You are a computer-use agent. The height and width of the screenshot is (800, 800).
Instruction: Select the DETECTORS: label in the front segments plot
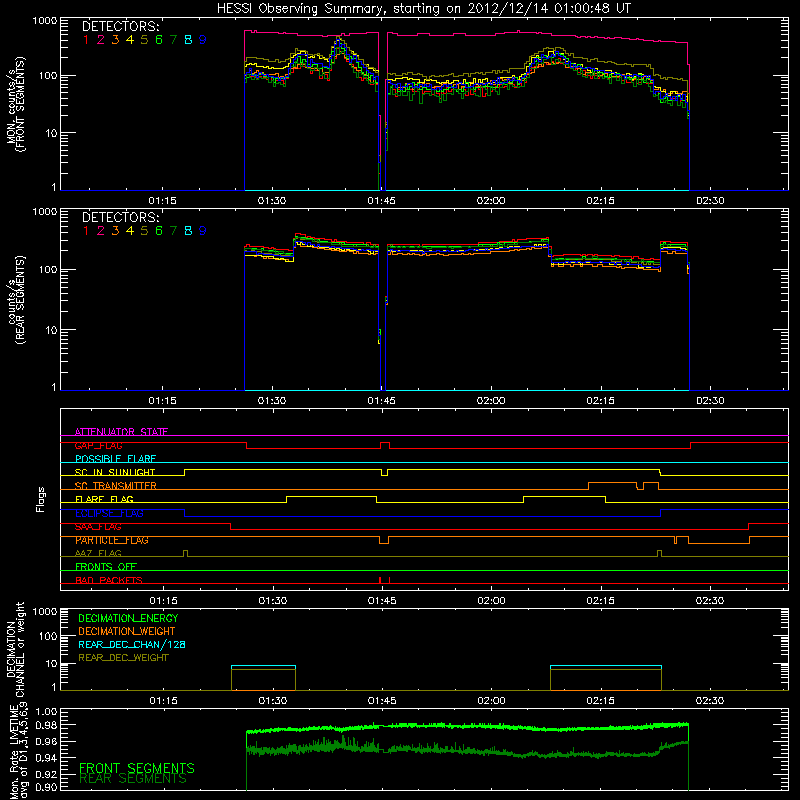tap(121, 27)
